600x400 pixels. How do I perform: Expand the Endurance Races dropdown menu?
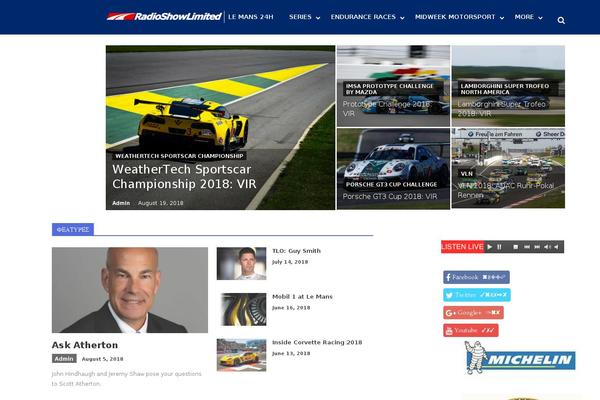point(367,17)
